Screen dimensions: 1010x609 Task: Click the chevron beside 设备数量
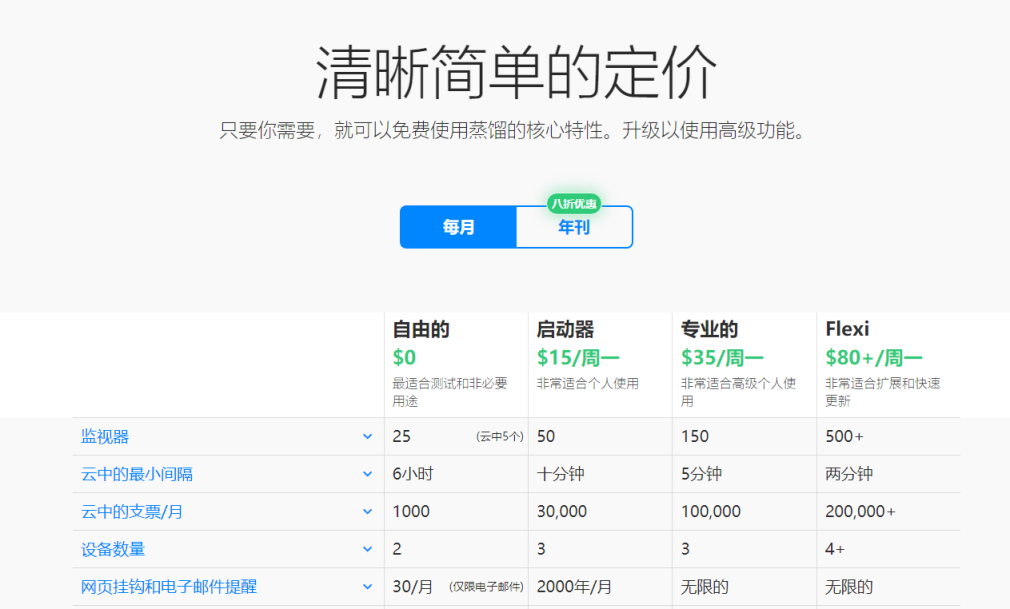click(367, 549)
